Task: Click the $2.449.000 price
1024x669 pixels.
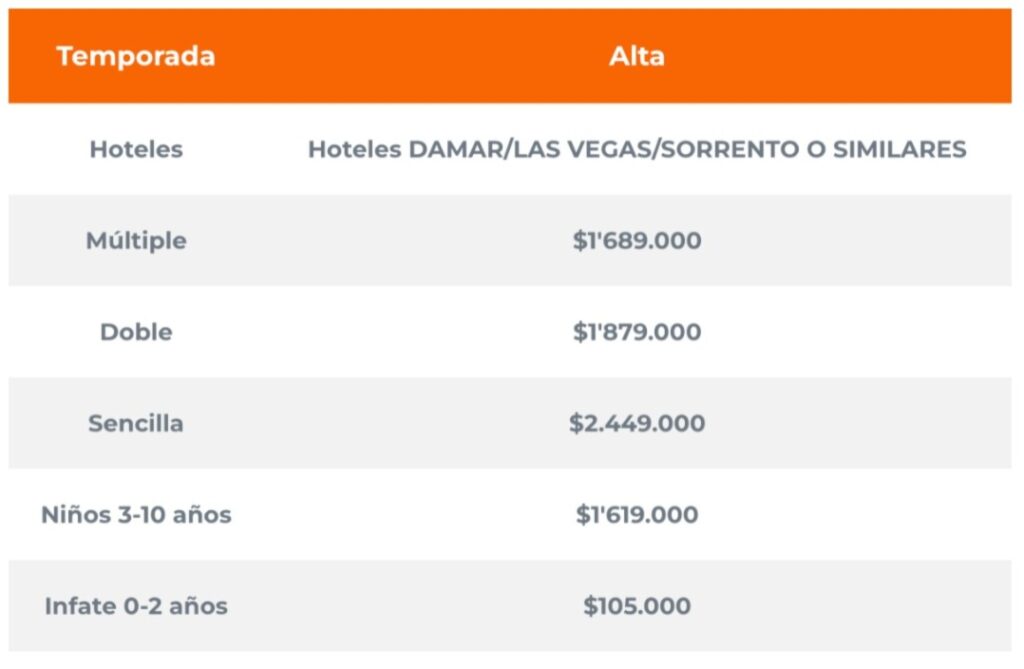Action: [x=637, y=423]
